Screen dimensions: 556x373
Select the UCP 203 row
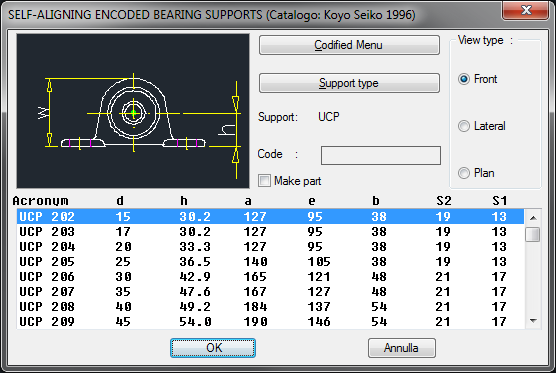click(x=270, y=232)
